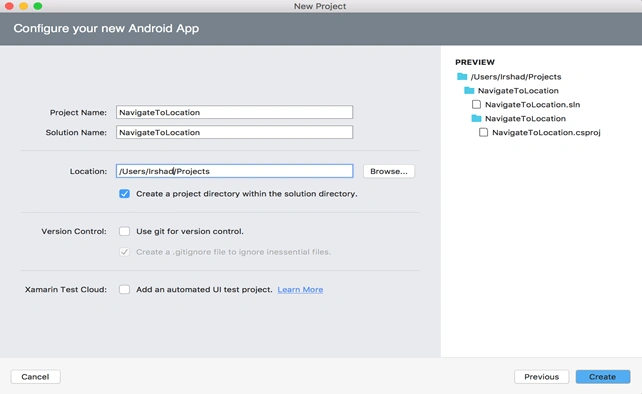642x394 pixels.
Task: Click the /Users/Irshad/Projects folder icon in preview
Action: 462,77
